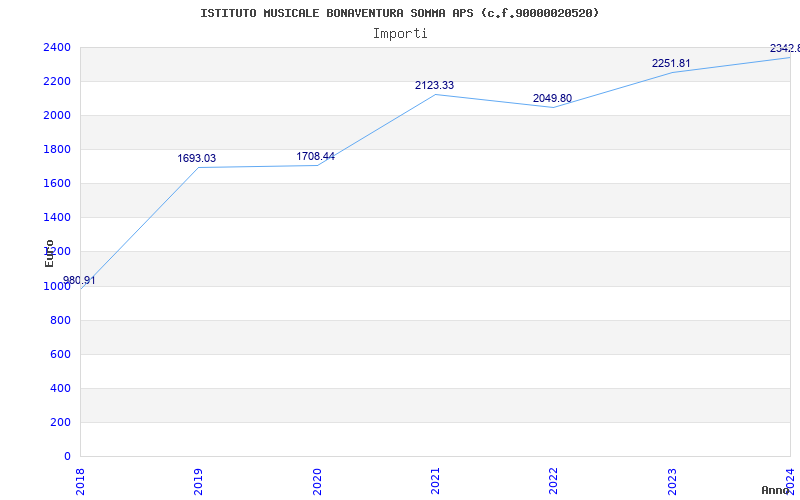Click the 200 y-axis tick label

tap(61, 422)
